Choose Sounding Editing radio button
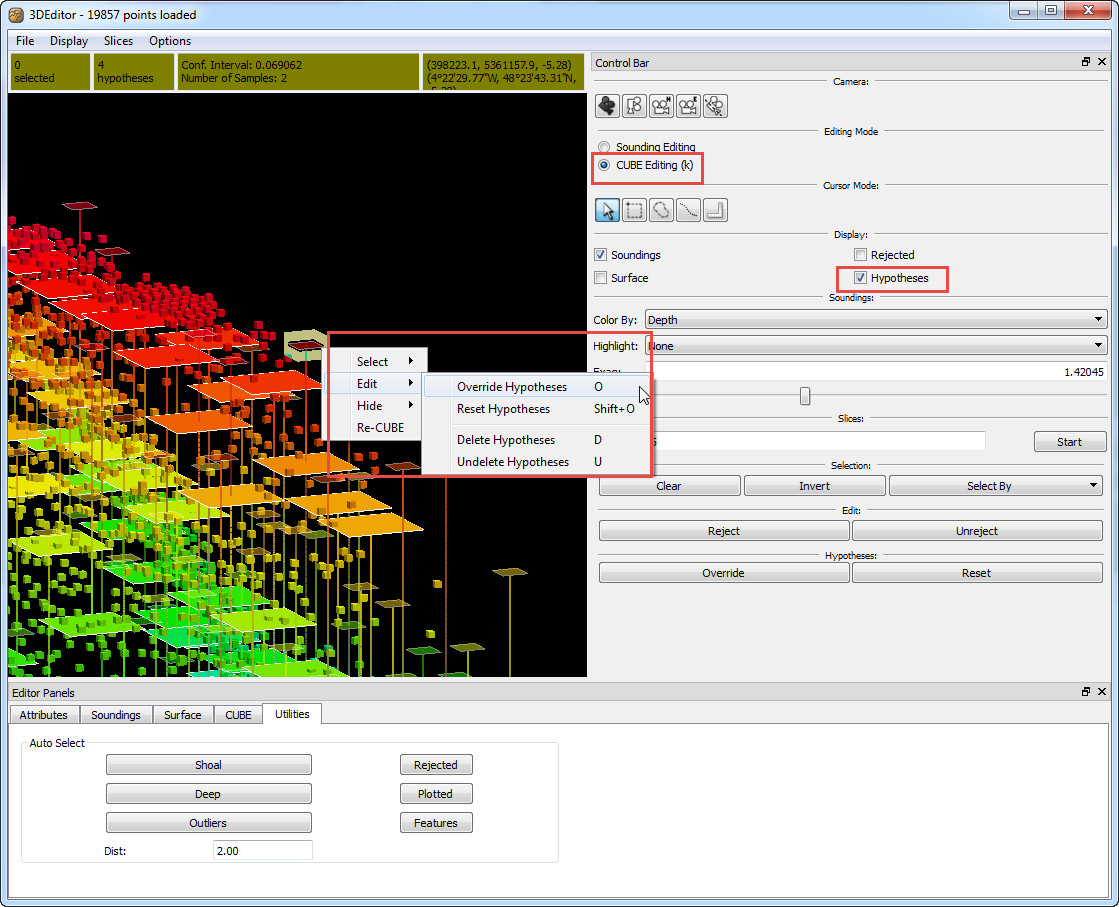This screenshot has width=1119, height=907. click(604, 147)
